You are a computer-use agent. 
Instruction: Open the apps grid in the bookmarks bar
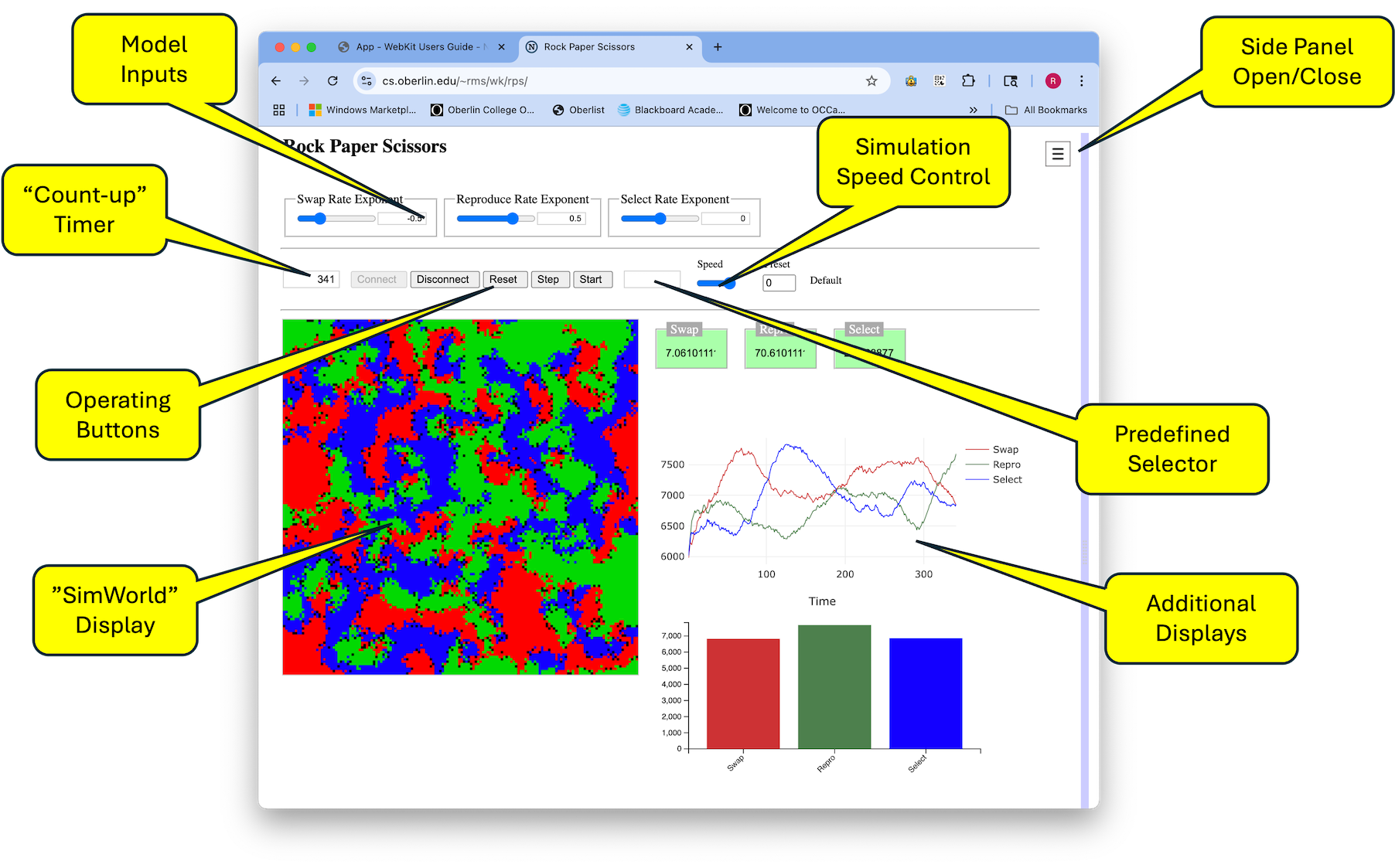click(279, 111)
